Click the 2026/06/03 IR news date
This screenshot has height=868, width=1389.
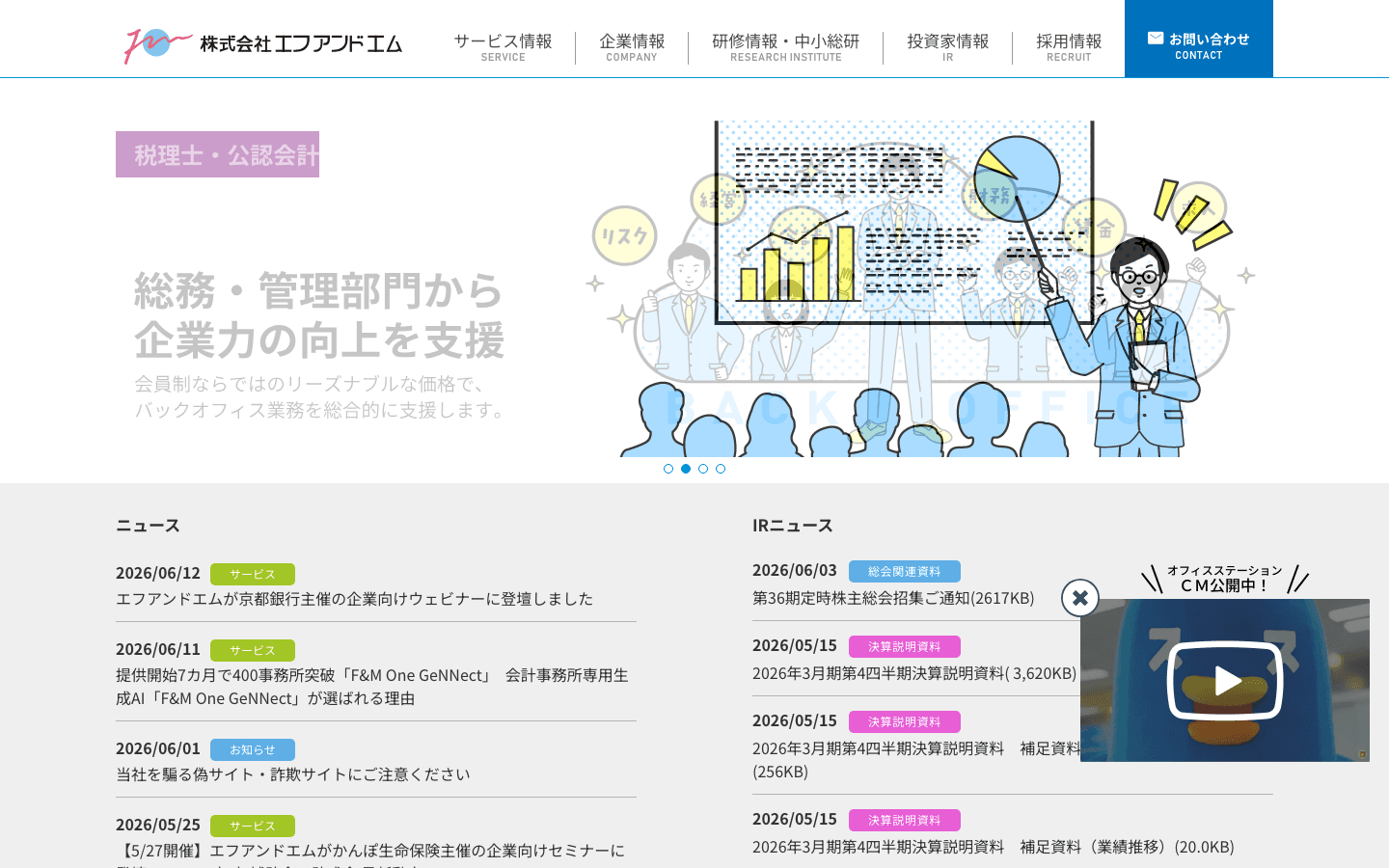[x=795, y=570]
